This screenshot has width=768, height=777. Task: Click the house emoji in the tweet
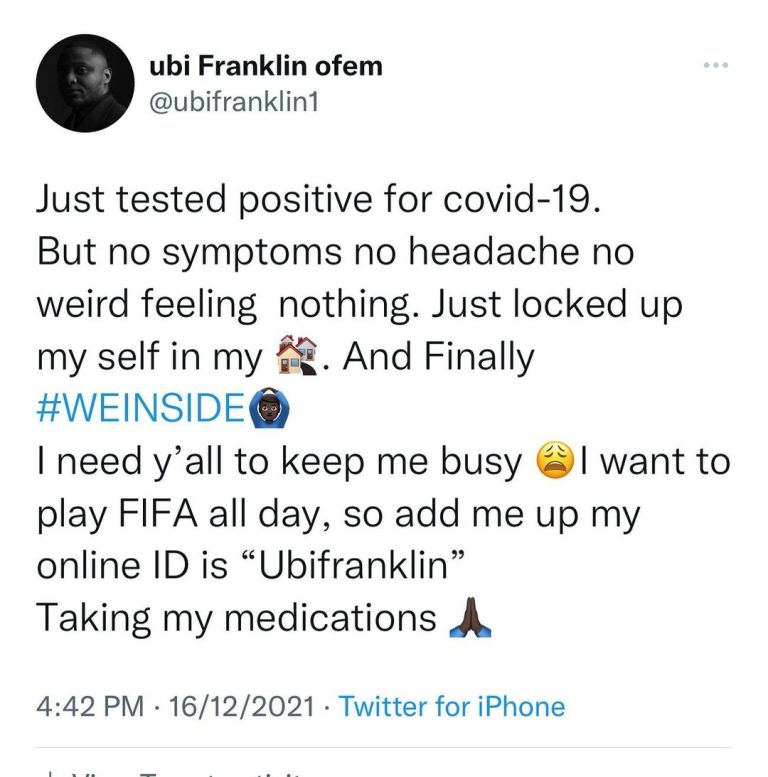pyautogui.click(x=295, y=355)
